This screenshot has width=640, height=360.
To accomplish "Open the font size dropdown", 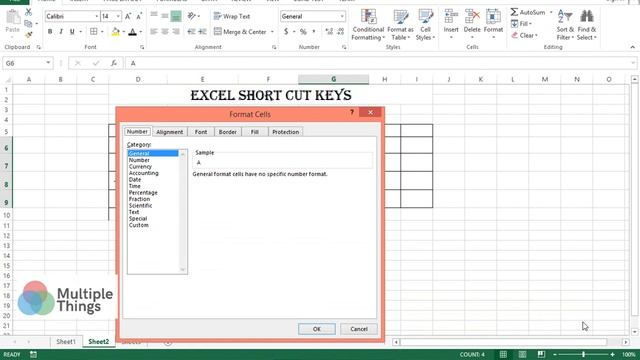I will tap(118, 16).
